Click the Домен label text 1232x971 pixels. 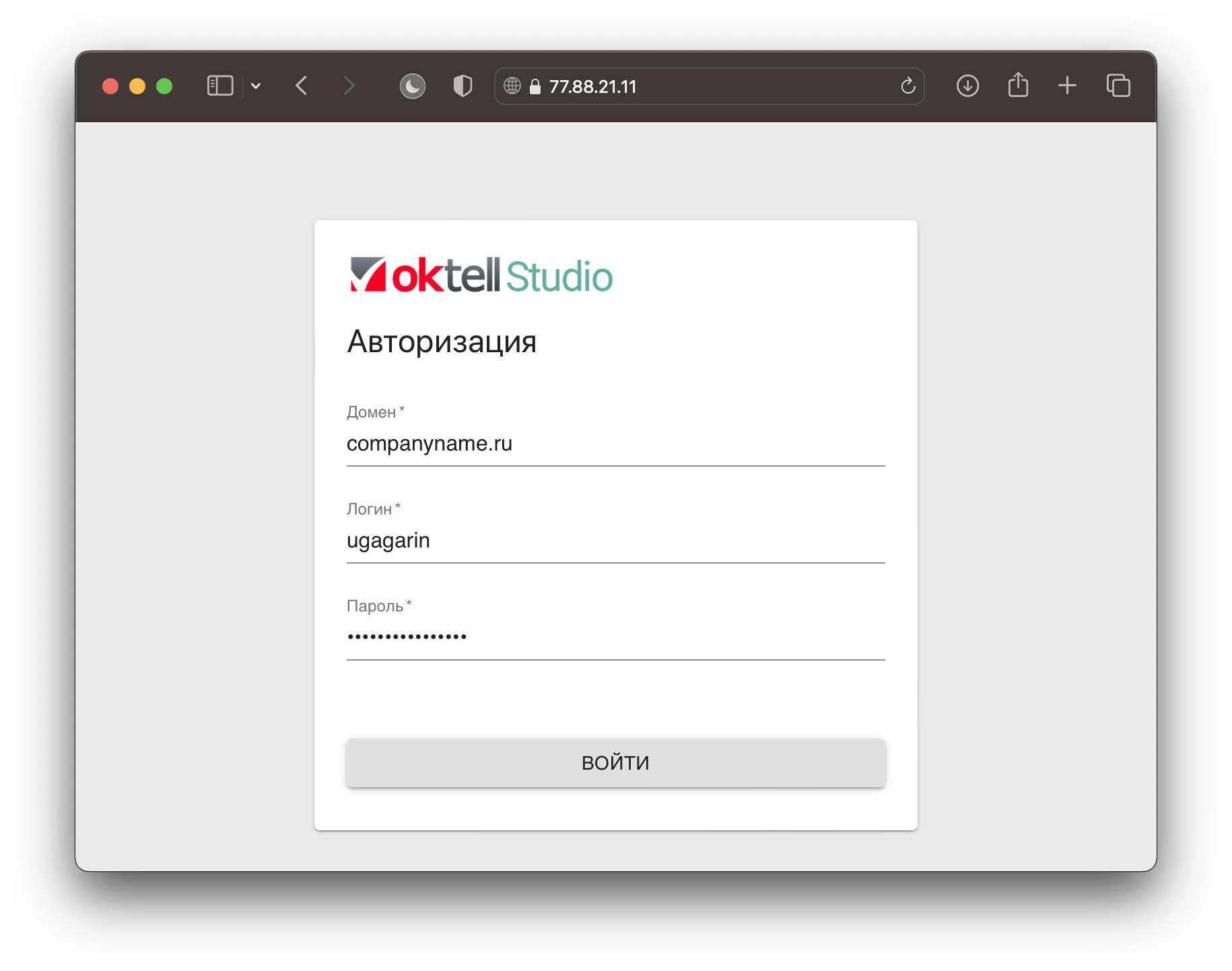click(x=375, y=412)
